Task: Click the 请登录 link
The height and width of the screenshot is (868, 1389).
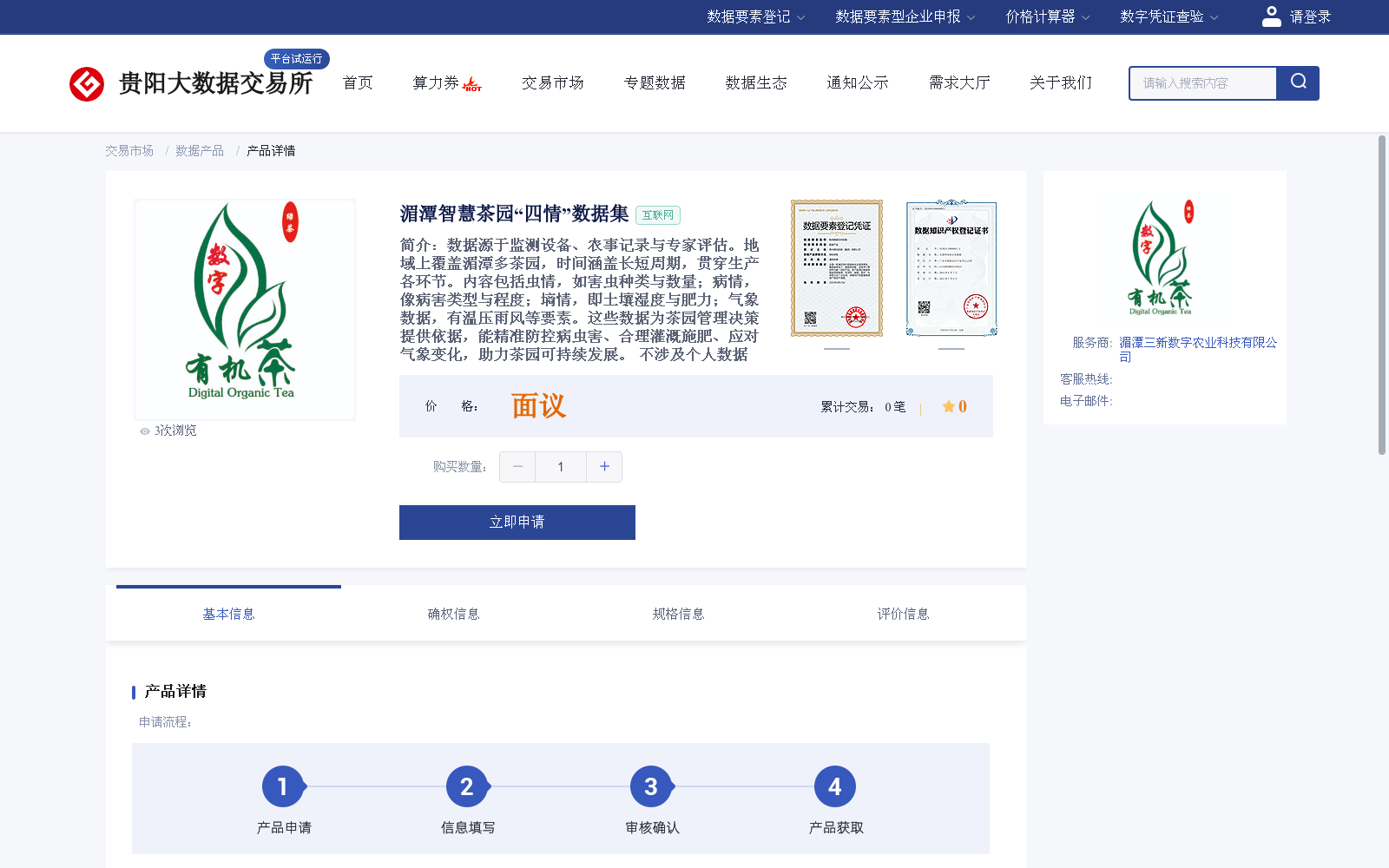Action: [1310, 16]
